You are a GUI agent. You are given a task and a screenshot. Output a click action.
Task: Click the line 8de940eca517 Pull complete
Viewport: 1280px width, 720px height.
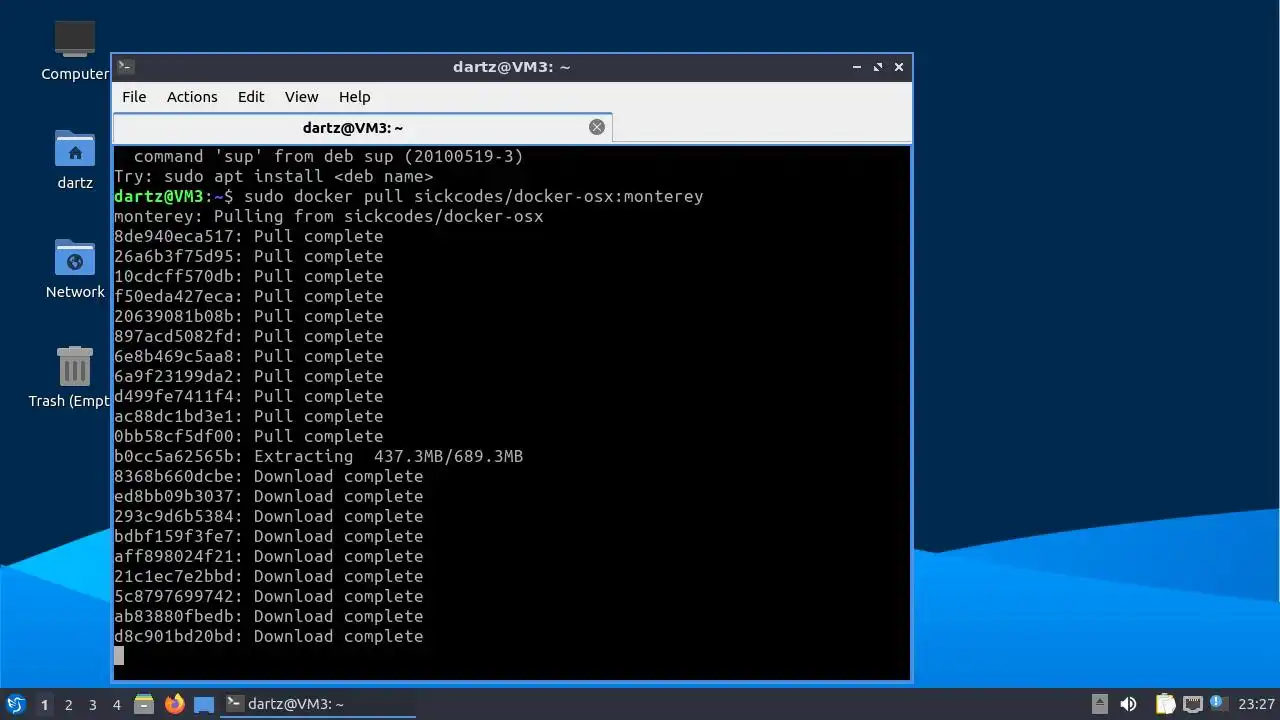248,236
